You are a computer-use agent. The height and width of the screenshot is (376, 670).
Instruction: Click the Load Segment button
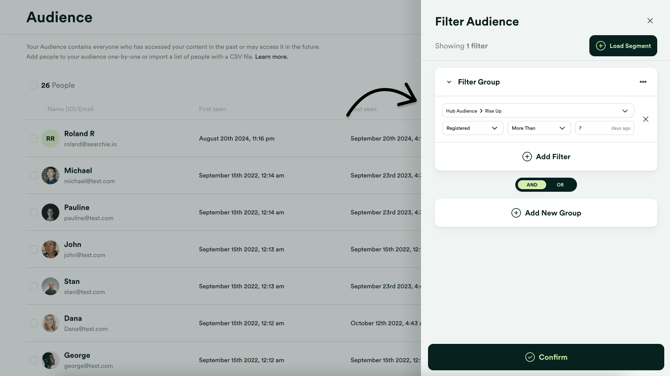[623, 46]
